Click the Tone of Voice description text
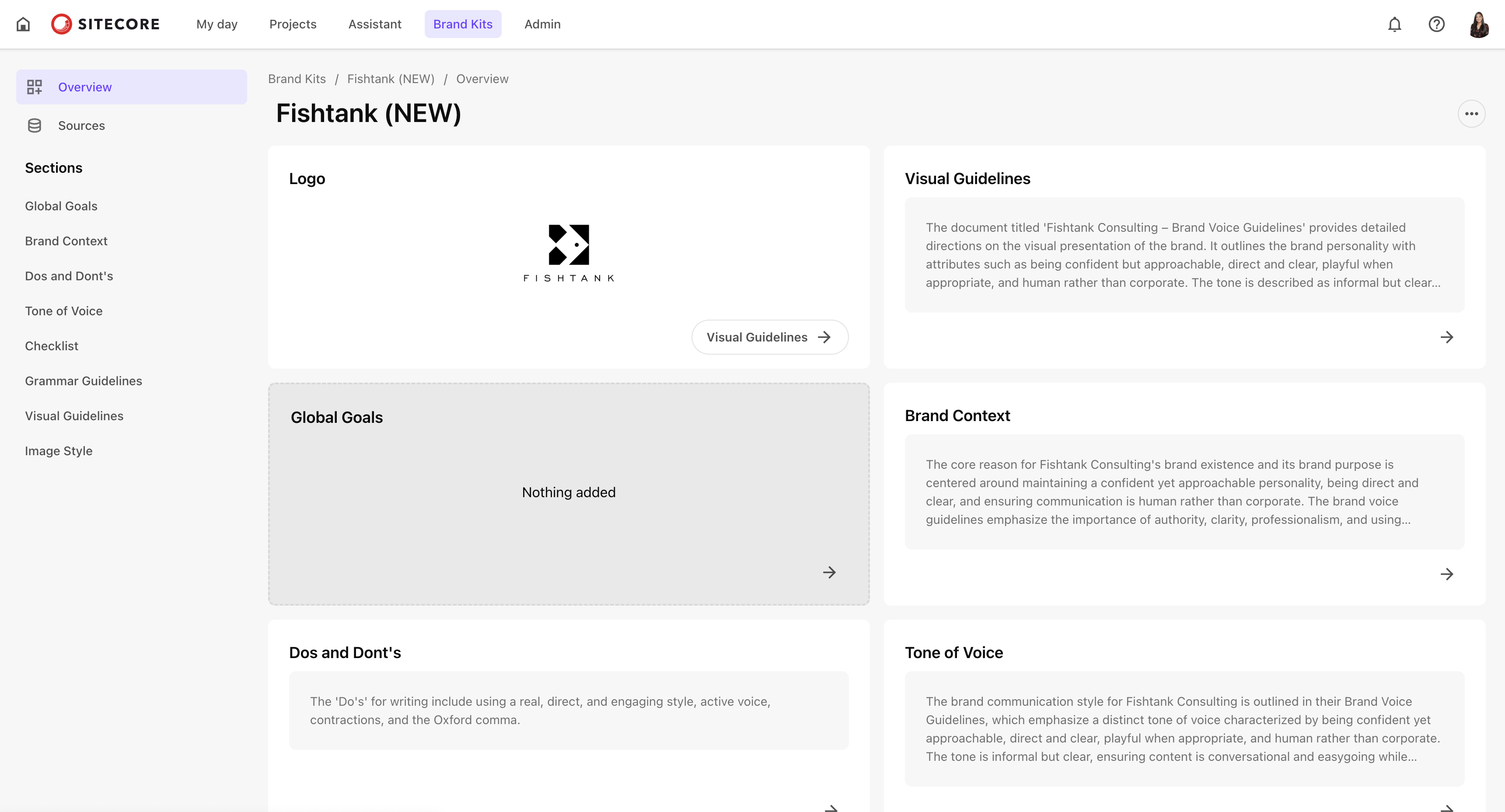1505x812 pixels. [1184, 729]
